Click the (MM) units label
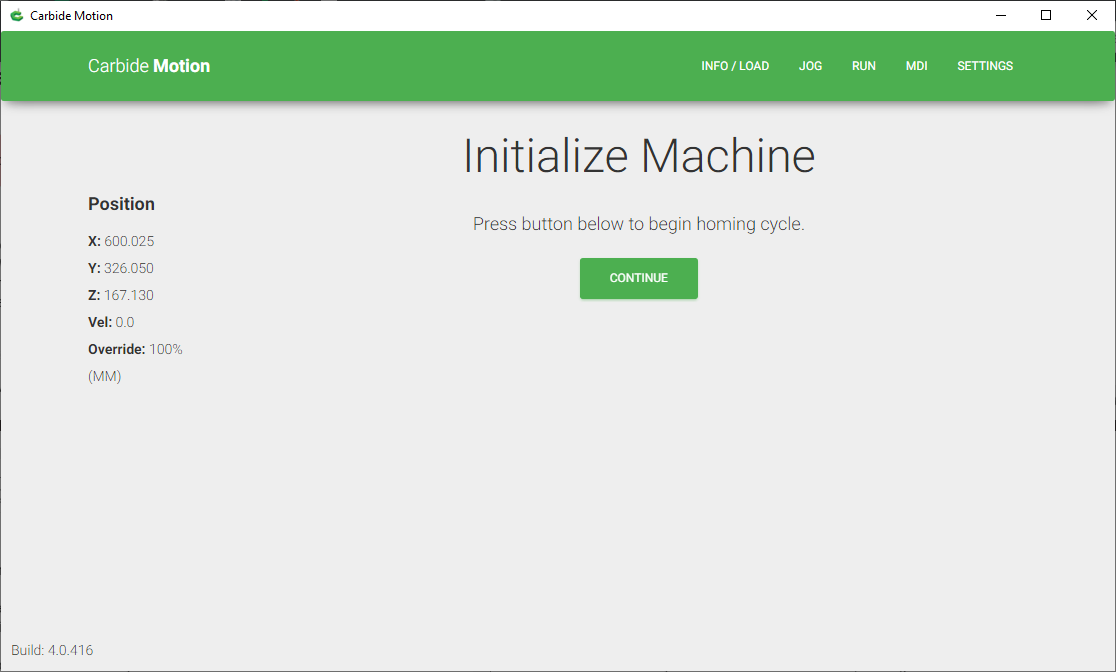 pos(105,377)
